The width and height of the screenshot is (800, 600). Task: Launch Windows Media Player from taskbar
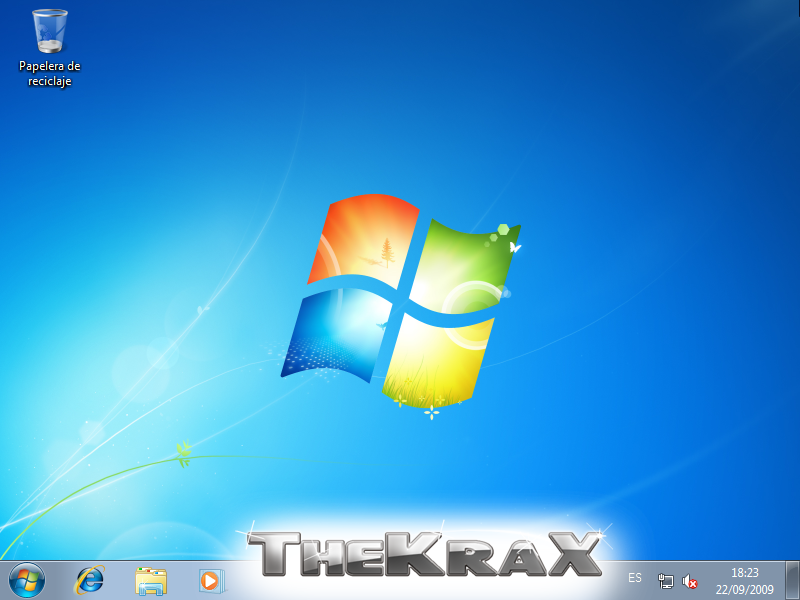point(211,581)
